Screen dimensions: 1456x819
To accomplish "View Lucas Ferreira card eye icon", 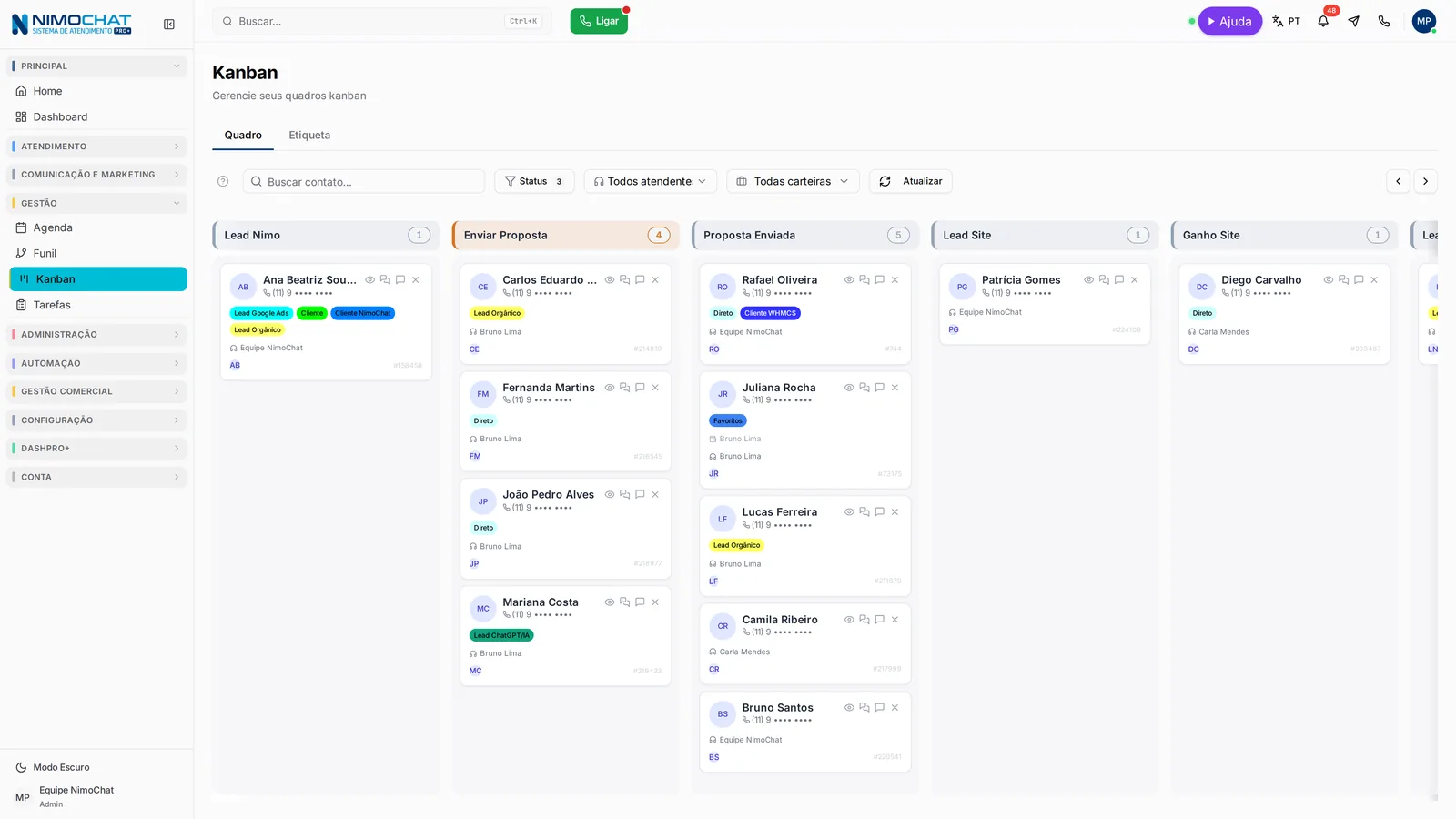I will click(849, 512).
